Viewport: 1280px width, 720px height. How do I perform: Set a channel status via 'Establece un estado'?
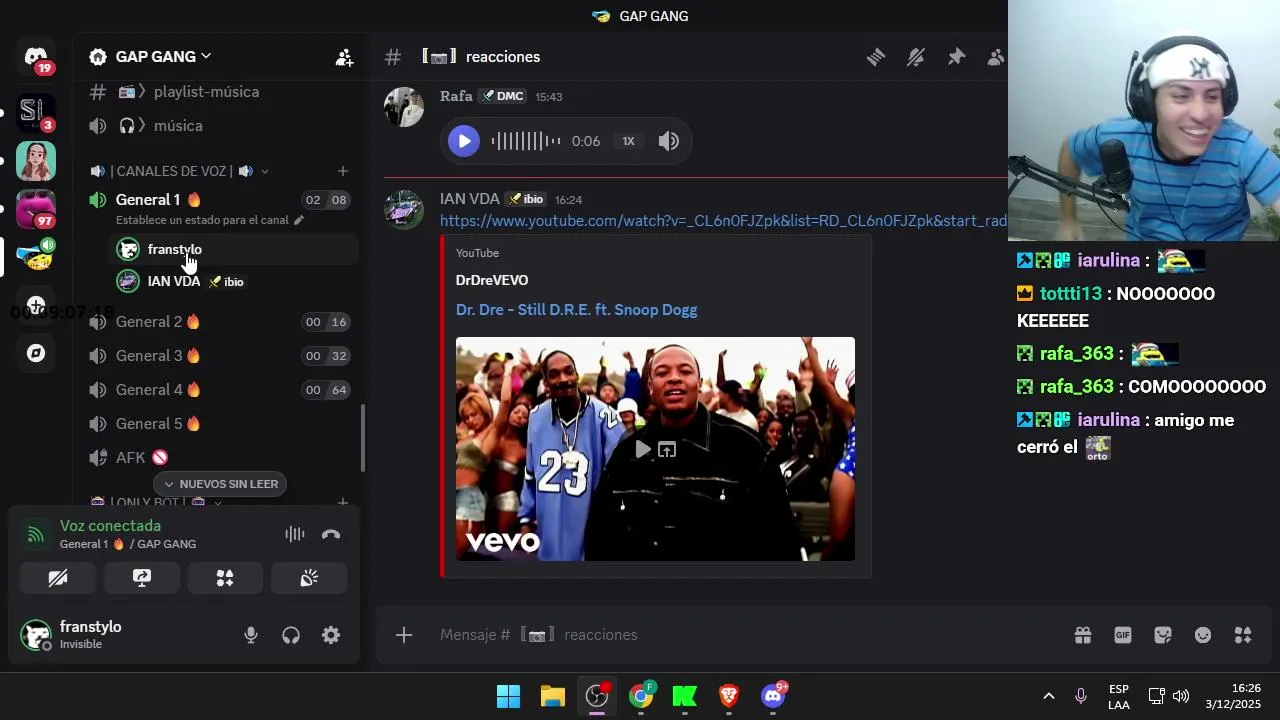[x=209, y=220]
